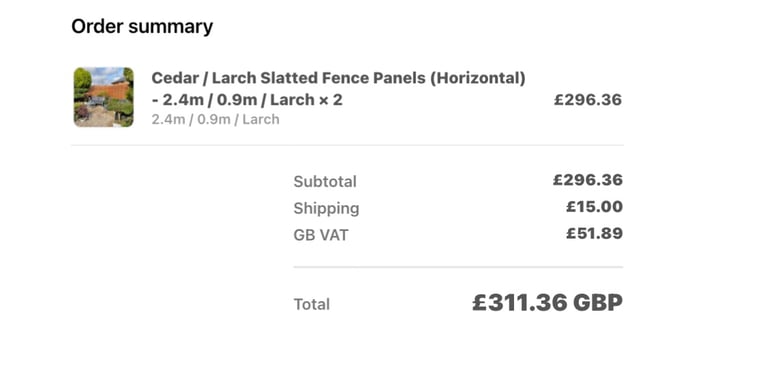
Task: Click the word (Horizontal) in product name
Action: 478,78
